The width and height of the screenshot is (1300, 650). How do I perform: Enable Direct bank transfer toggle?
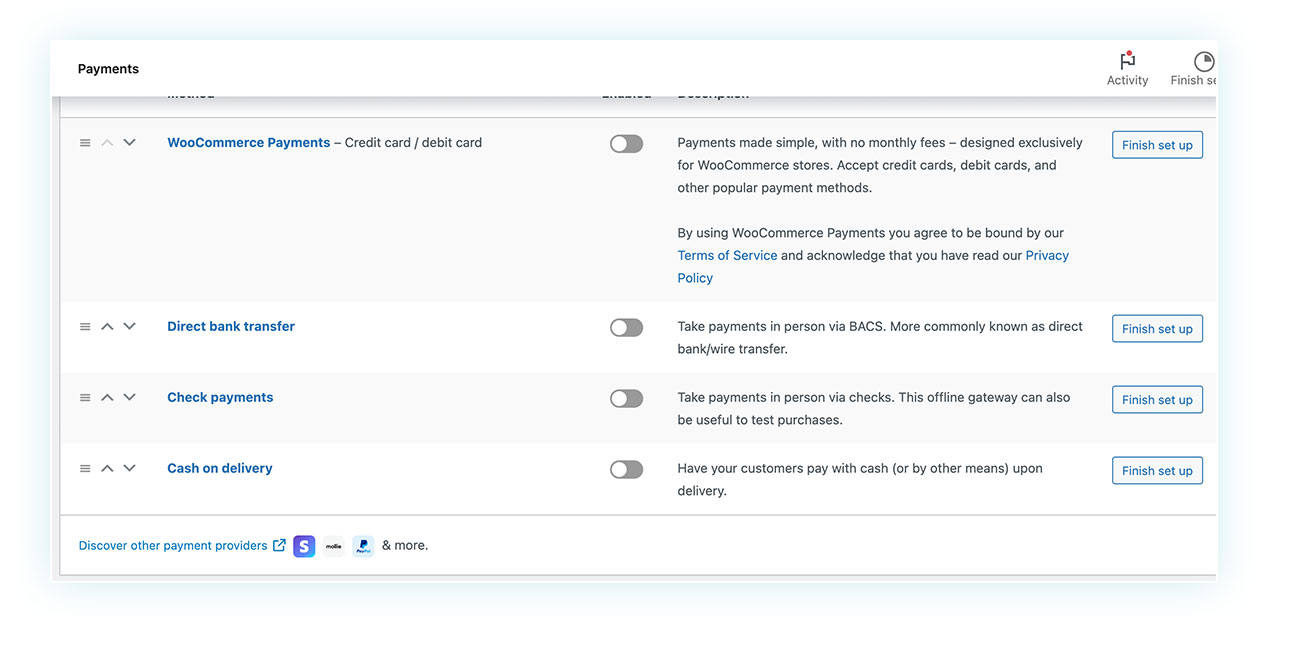tap(626, 328)
